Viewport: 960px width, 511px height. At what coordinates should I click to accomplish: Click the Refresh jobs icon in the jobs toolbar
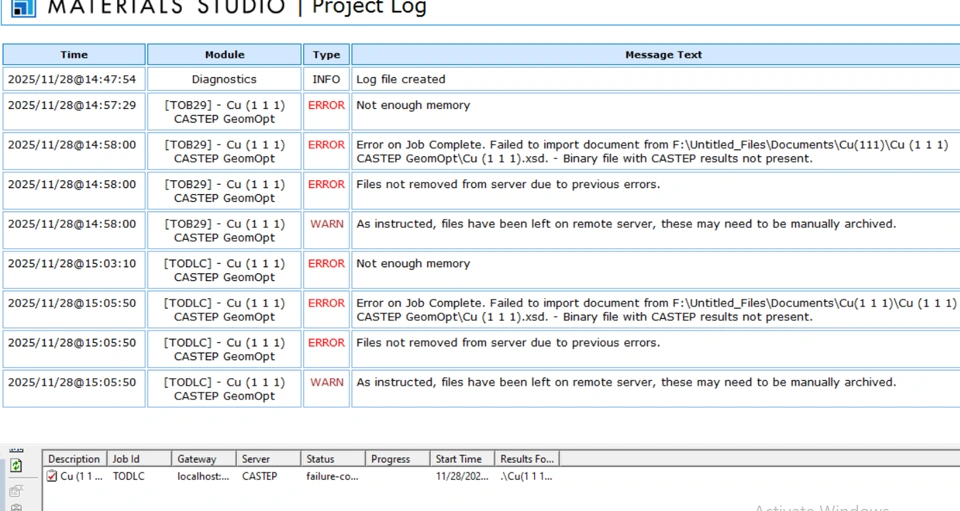[16, 466]
